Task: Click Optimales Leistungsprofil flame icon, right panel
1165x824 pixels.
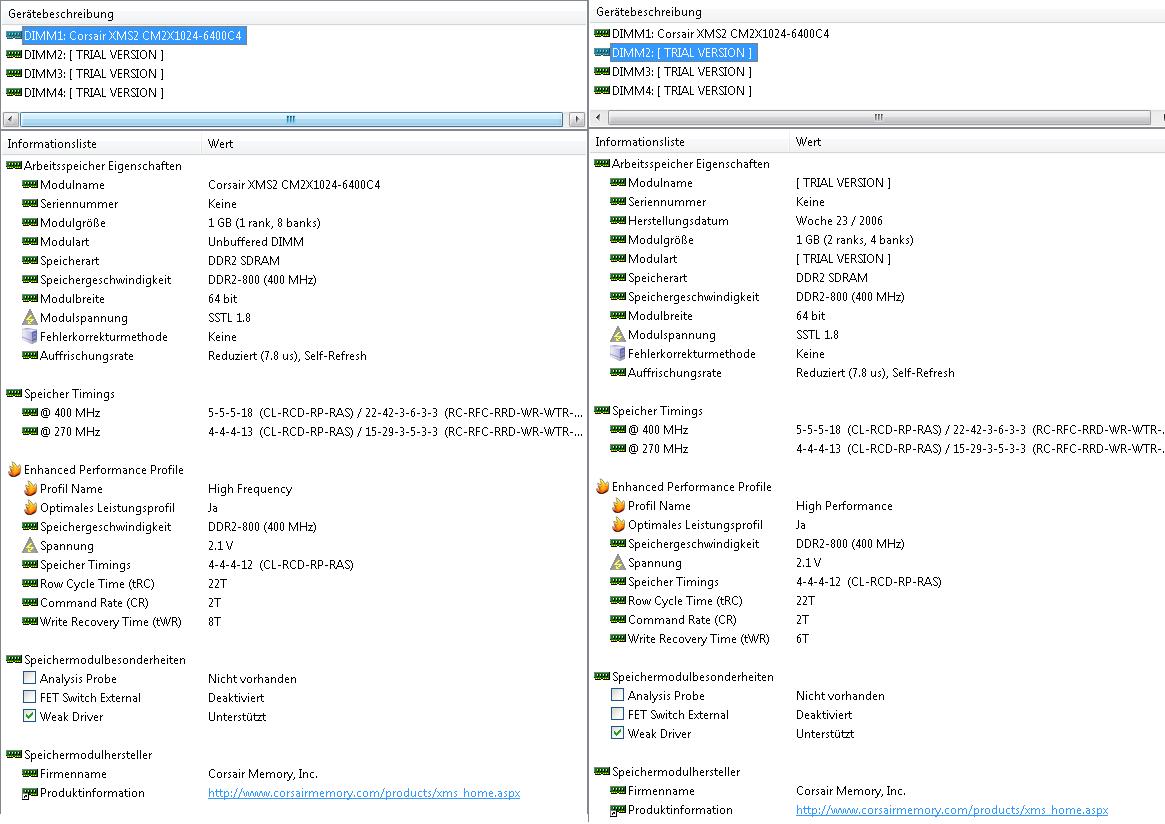Action: click(x=617, y=525)
